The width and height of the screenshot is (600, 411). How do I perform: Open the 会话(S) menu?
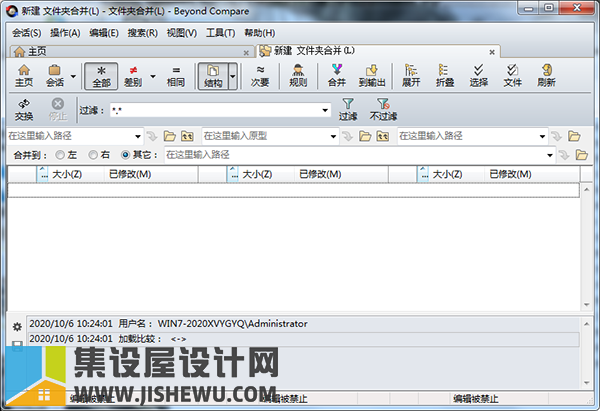coord(26,33)
